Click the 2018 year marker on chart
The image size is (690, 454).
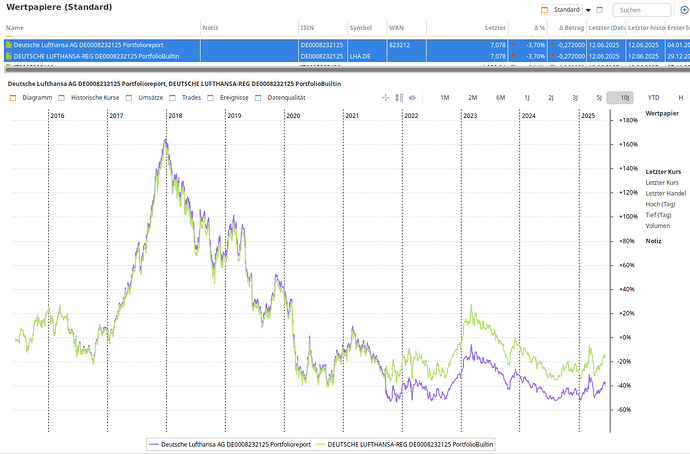tap(175, 116)
